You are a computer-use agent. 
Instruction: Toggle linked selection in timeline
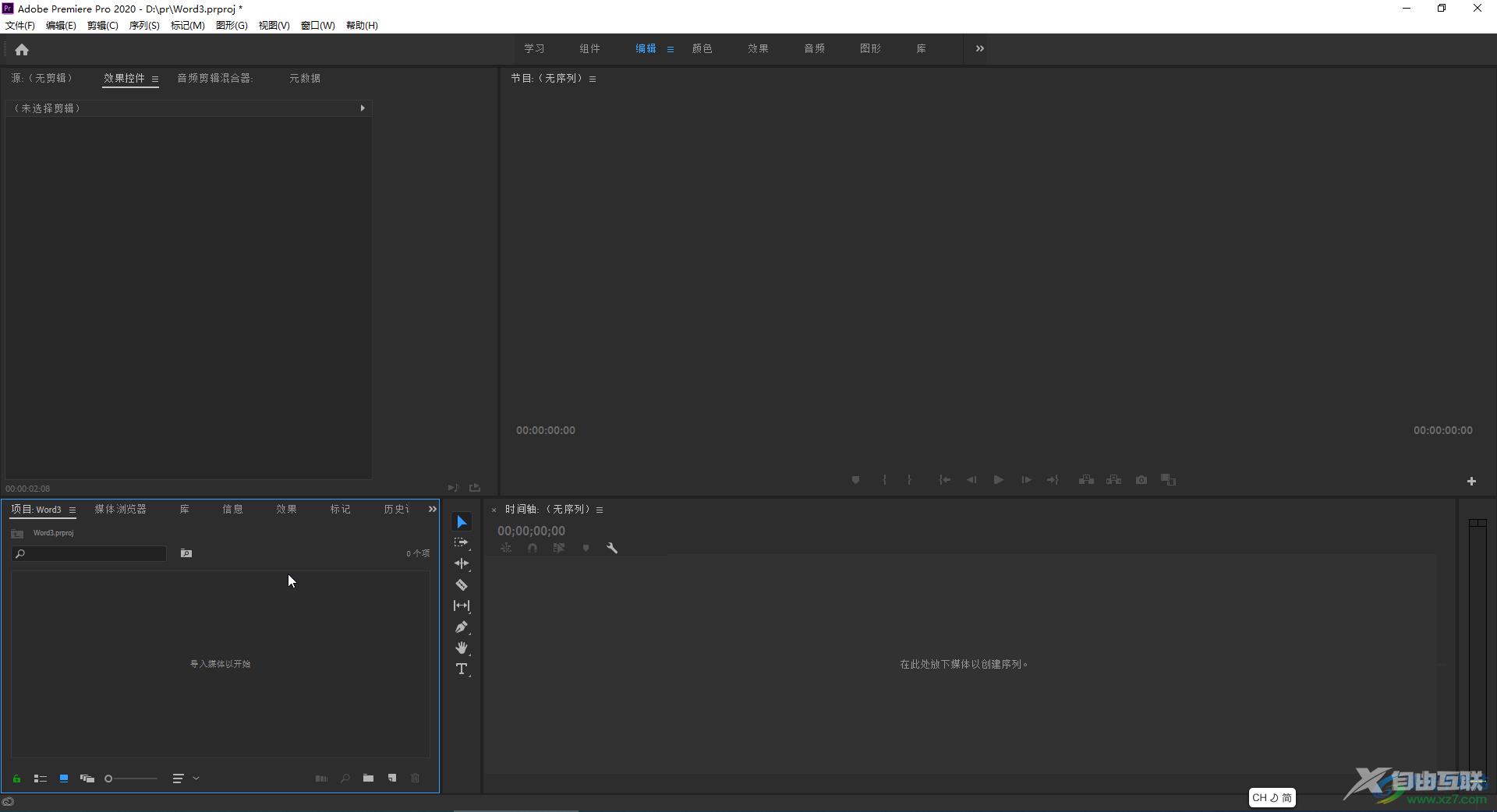click(559, 548)
